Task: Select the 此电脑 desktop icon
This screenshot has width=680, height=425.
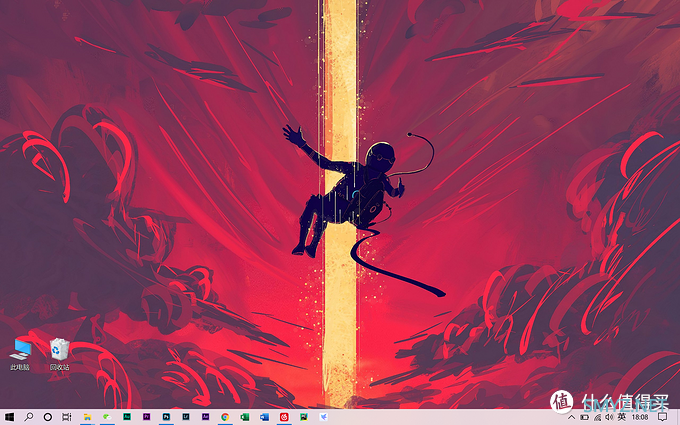Action: pos(20,354)
